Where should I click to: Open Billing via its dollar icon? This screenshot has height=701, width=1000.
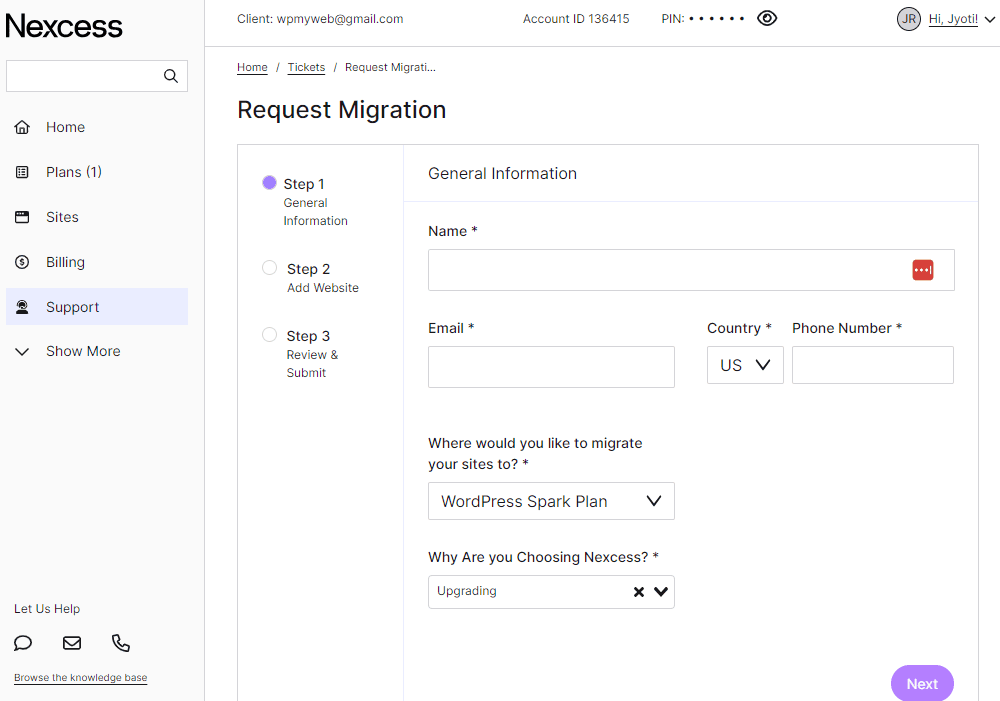pyautogui.click(x=21, y=261)
